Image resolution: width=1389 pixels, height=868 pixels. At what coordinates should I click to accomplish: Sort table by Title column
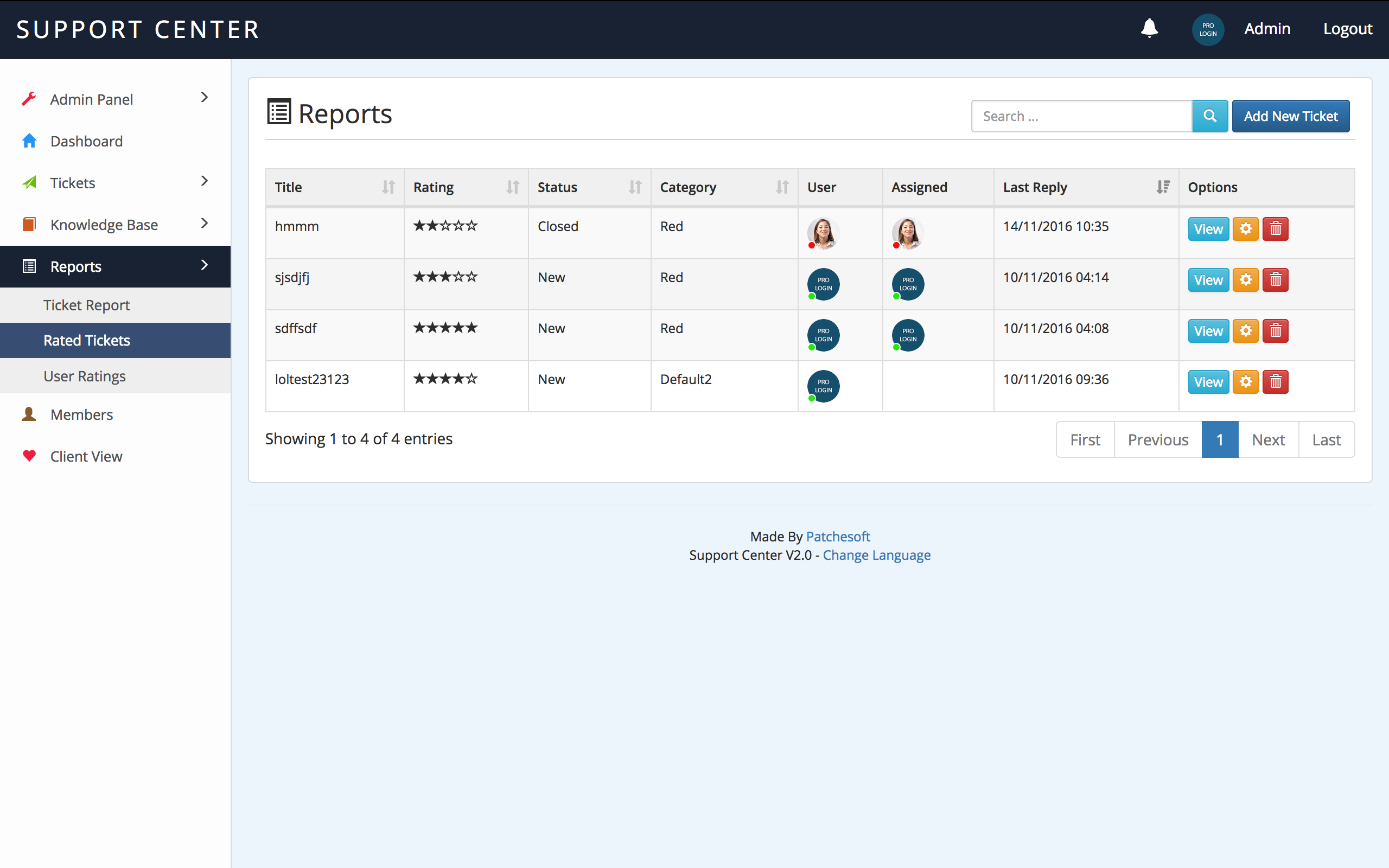tap(388, 187)
